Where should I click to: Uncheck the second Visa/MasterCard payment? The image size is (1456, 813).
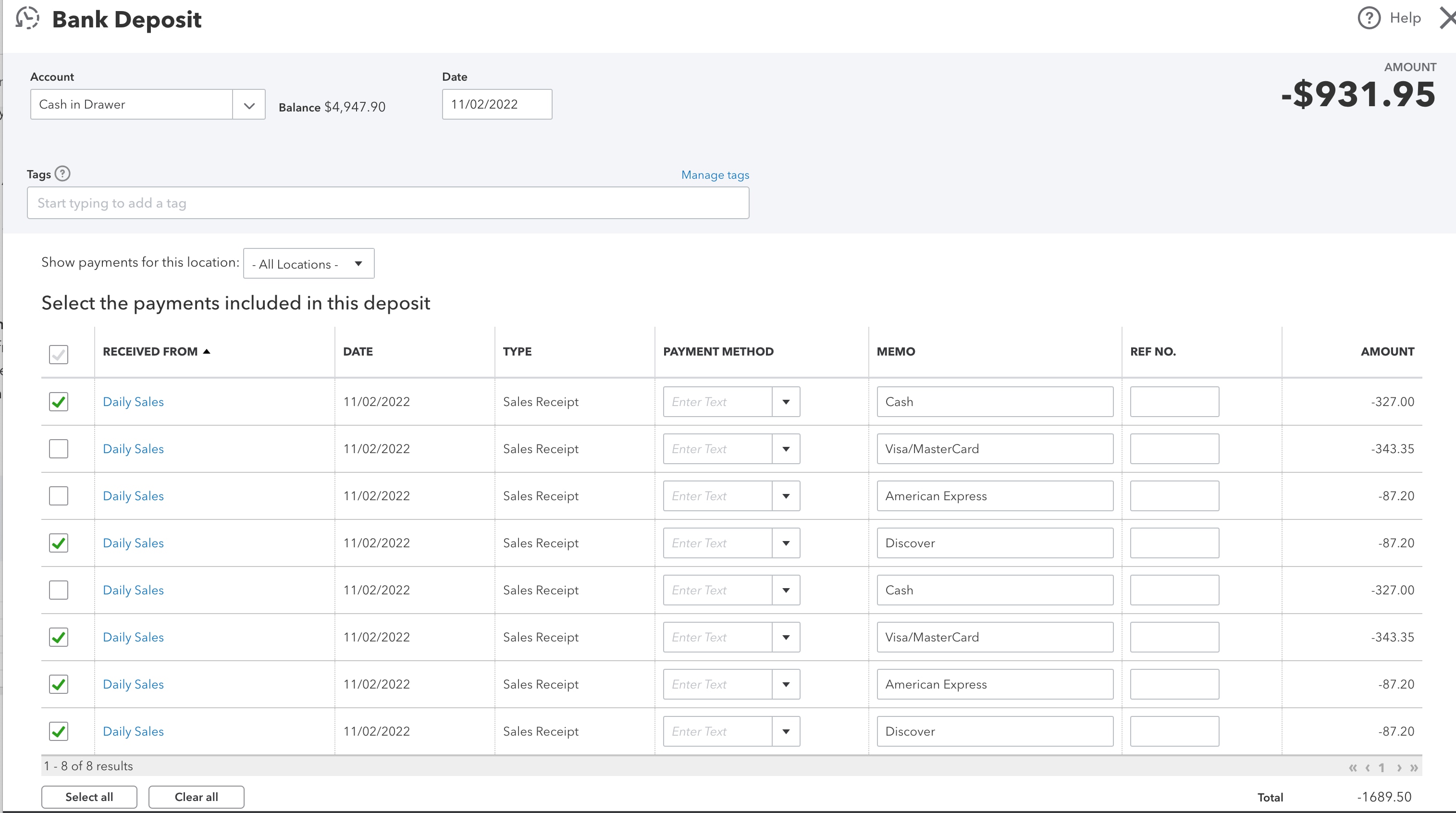(58, 637)
